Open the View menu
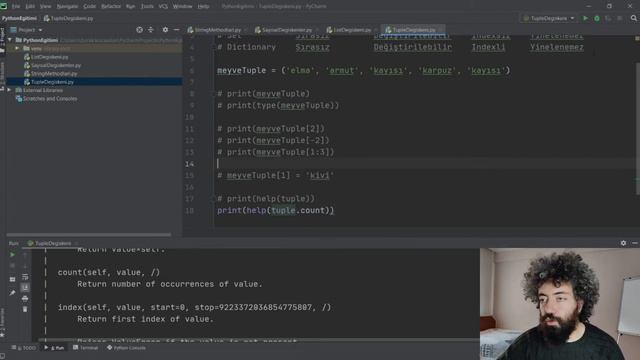The width and height of the screenshot is (640, 360). click(x=45, y=6)
